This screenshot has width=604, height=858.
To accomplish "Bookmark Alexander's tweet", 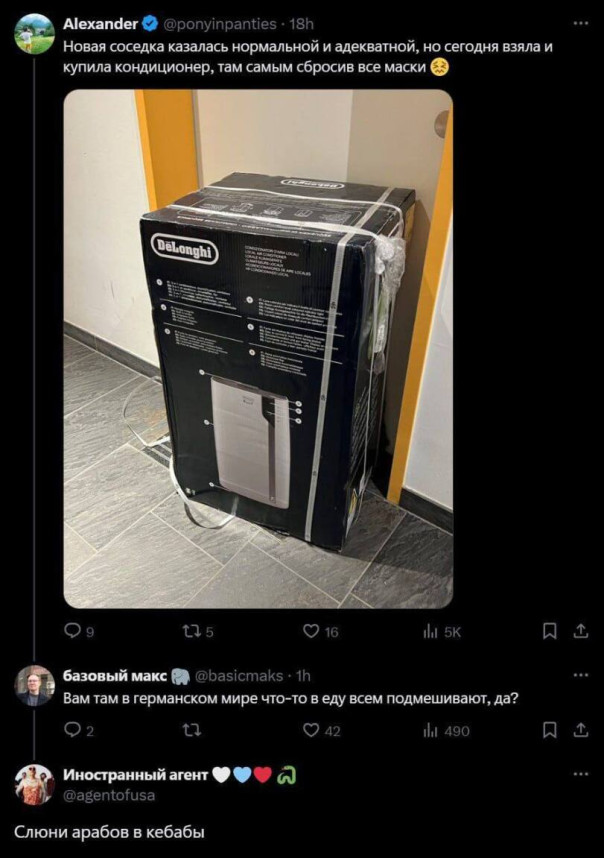I will [549, 631].
